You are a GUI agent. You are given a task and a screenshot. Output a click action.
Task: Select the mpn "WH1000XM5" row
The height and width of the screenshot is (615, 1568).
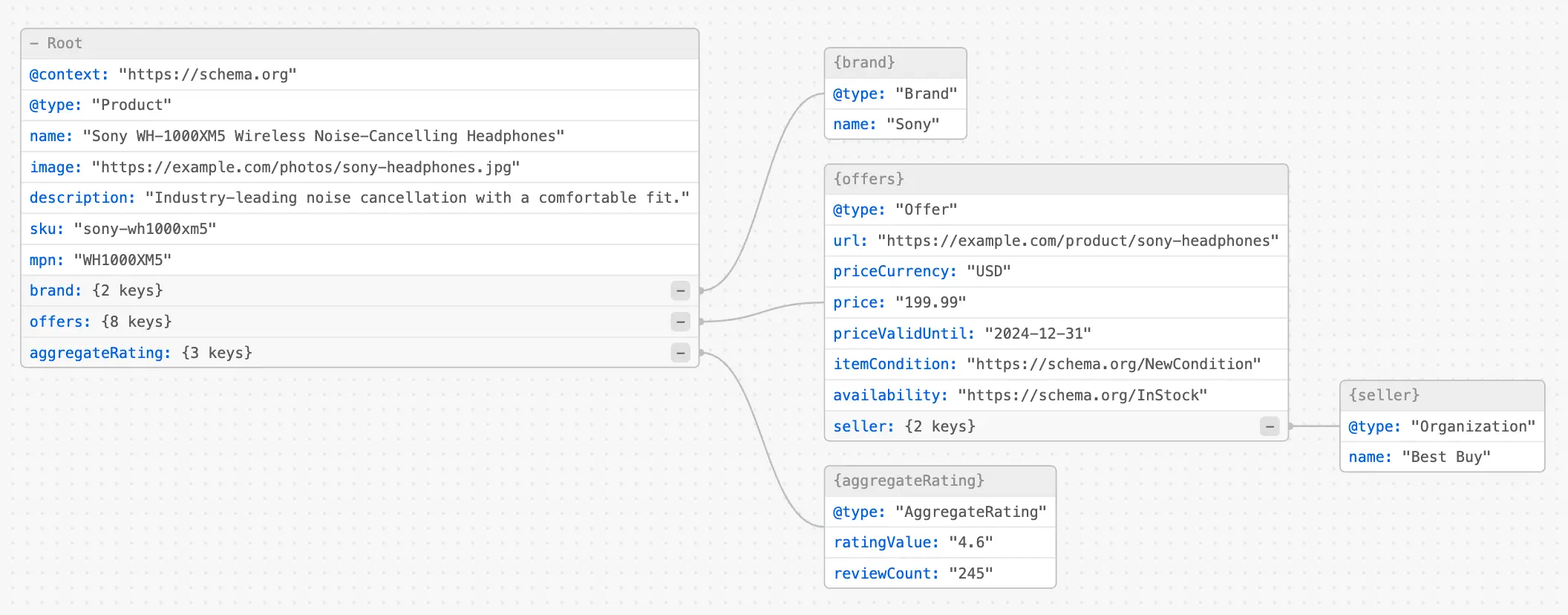click(360, 260)
